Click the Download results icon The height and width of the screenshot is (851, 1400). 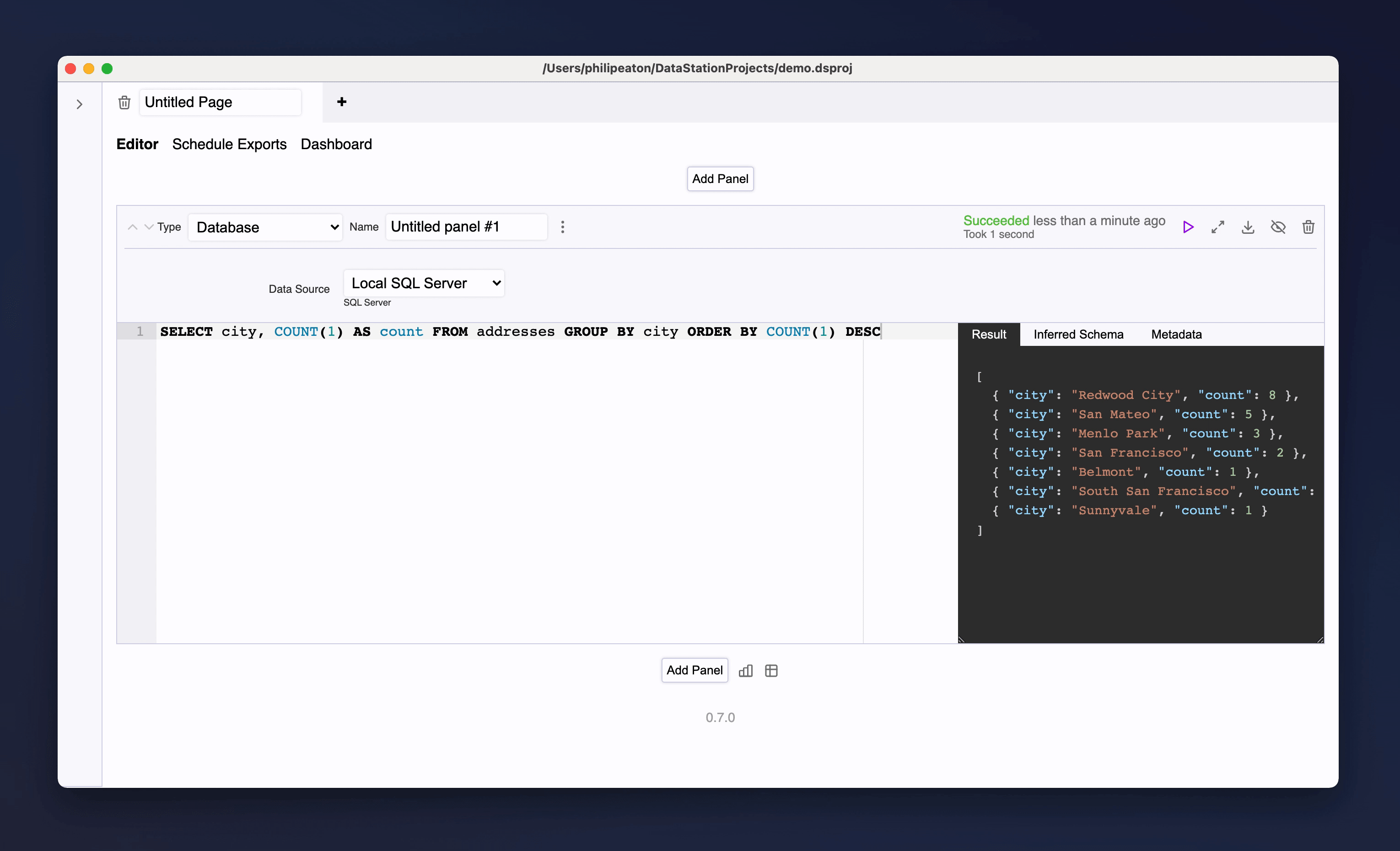point(1248,227)
